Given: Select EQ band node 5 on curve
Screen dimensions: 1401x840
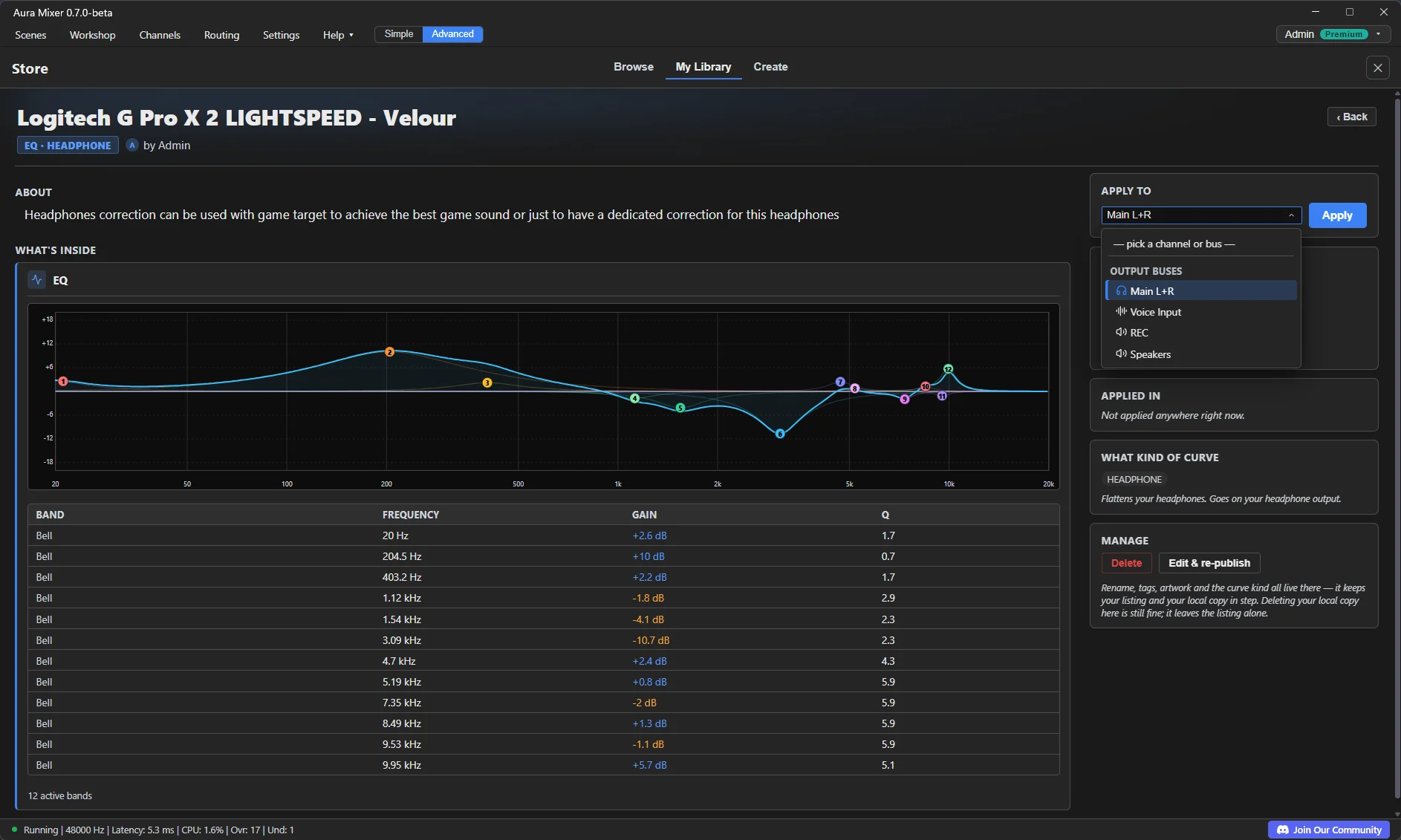Looking at the screenshot, I should coord(680,408).
